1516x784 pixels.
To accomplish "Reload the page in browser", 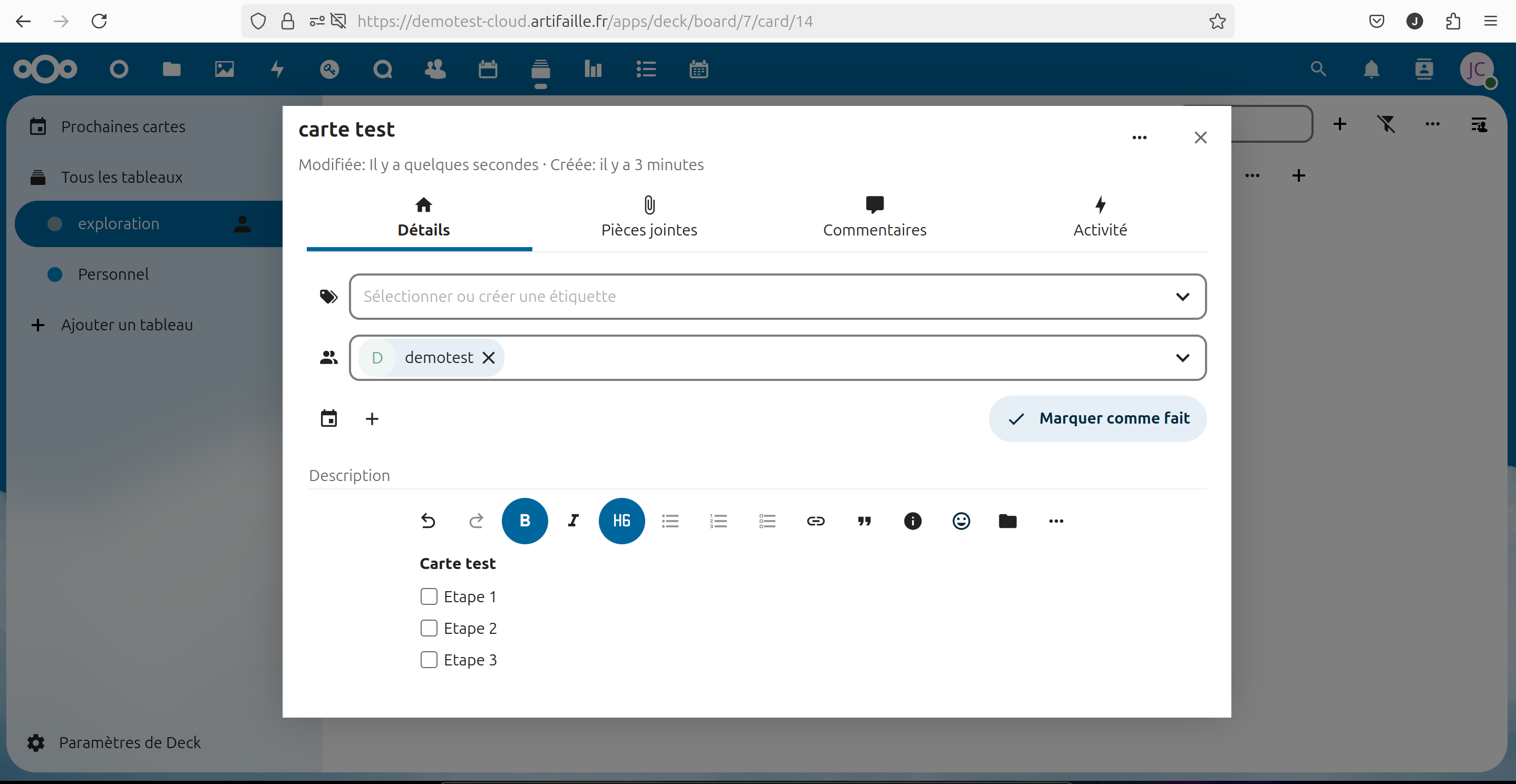I will [x=99, y=21].
